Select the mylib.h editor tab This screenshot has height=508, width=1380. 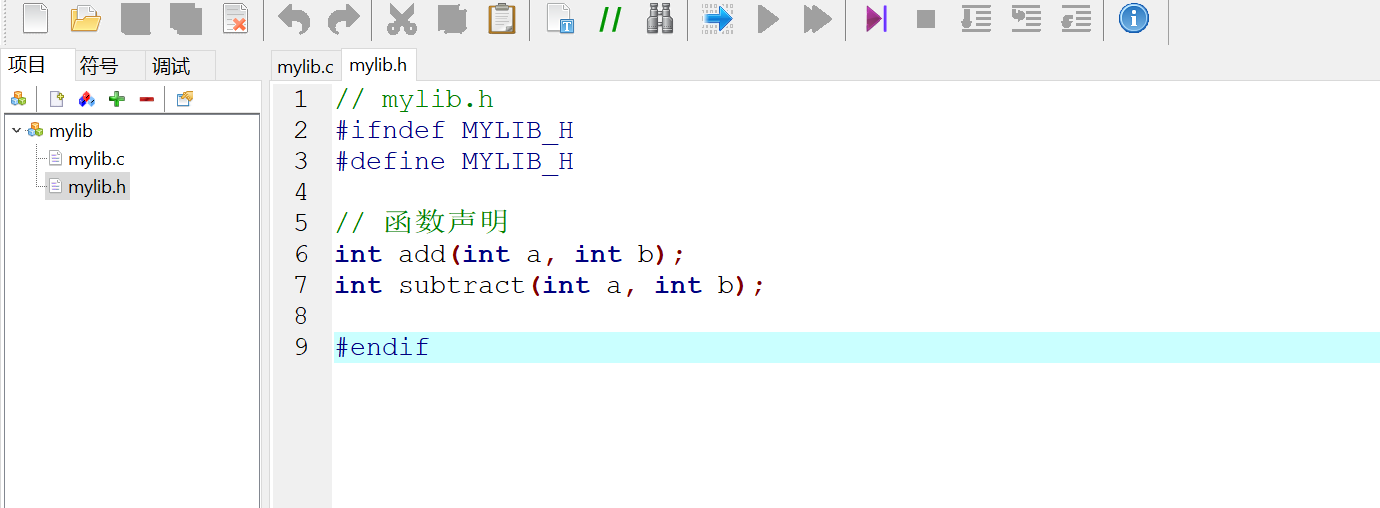click(378, 65)
